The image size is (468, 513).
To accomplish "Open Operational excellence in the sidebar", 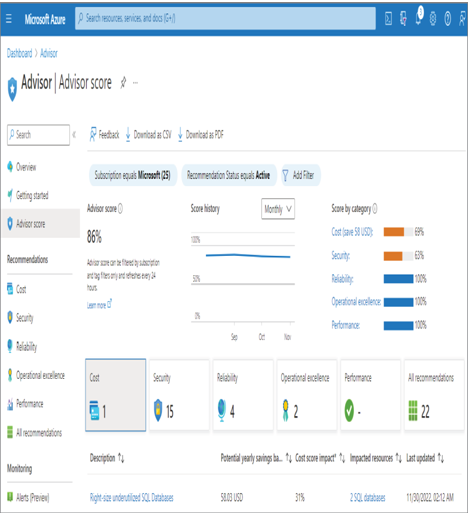I will click(36, 375).
